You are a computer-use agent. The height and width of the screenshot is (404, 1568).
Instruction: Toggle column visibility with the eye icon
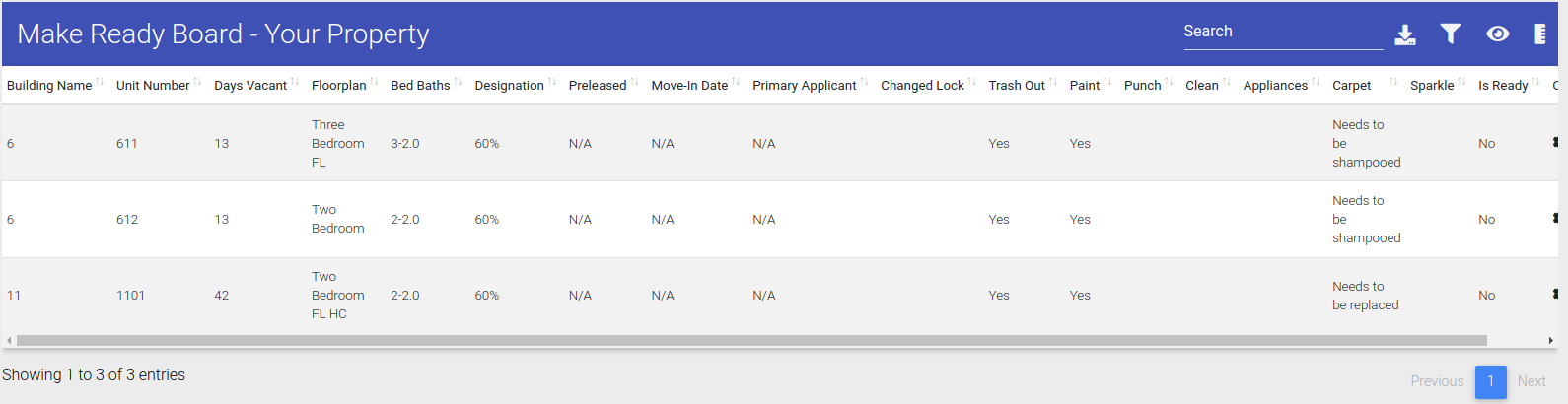1497,34
